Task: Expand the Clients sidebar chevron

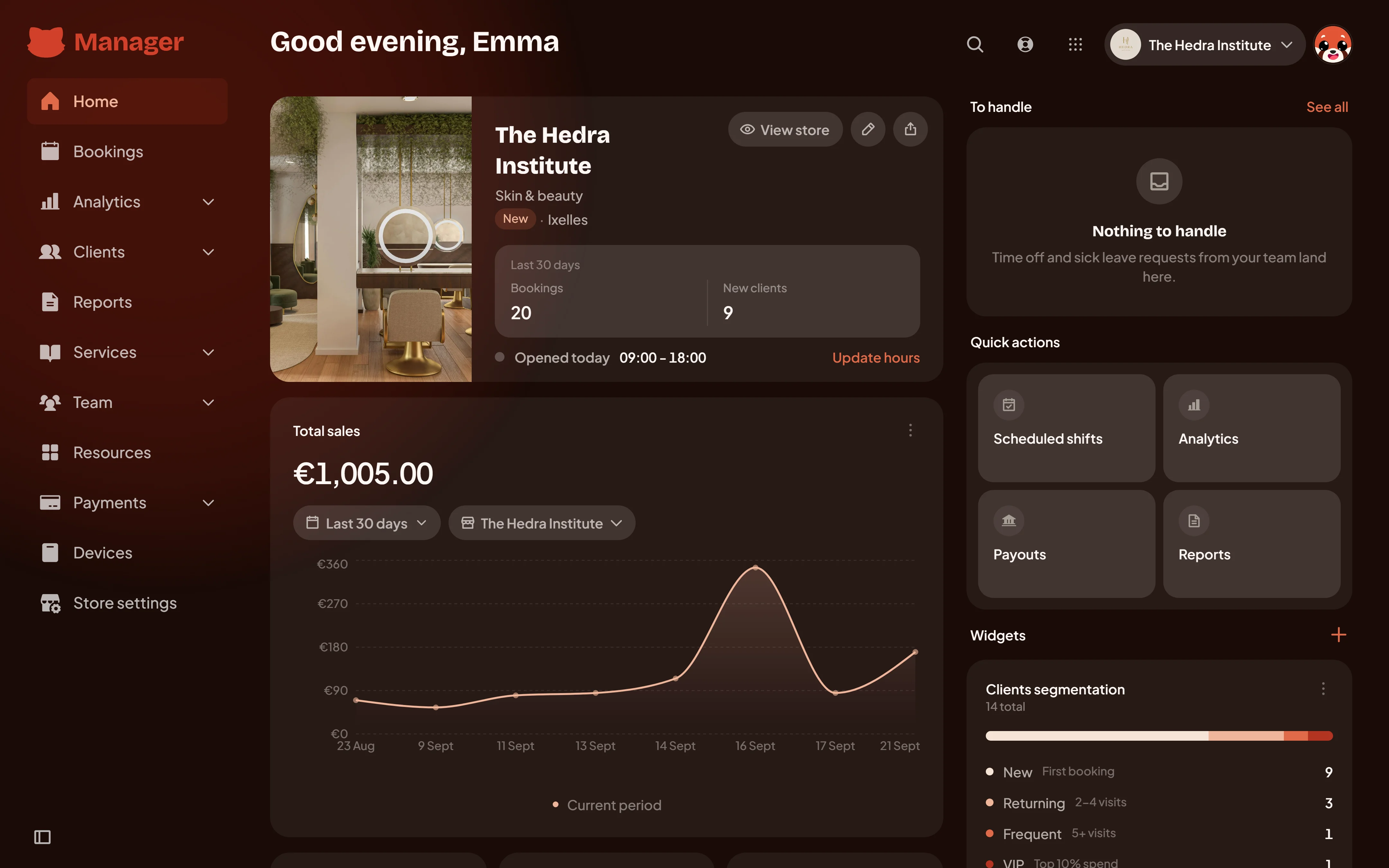Action: (208, 252)
